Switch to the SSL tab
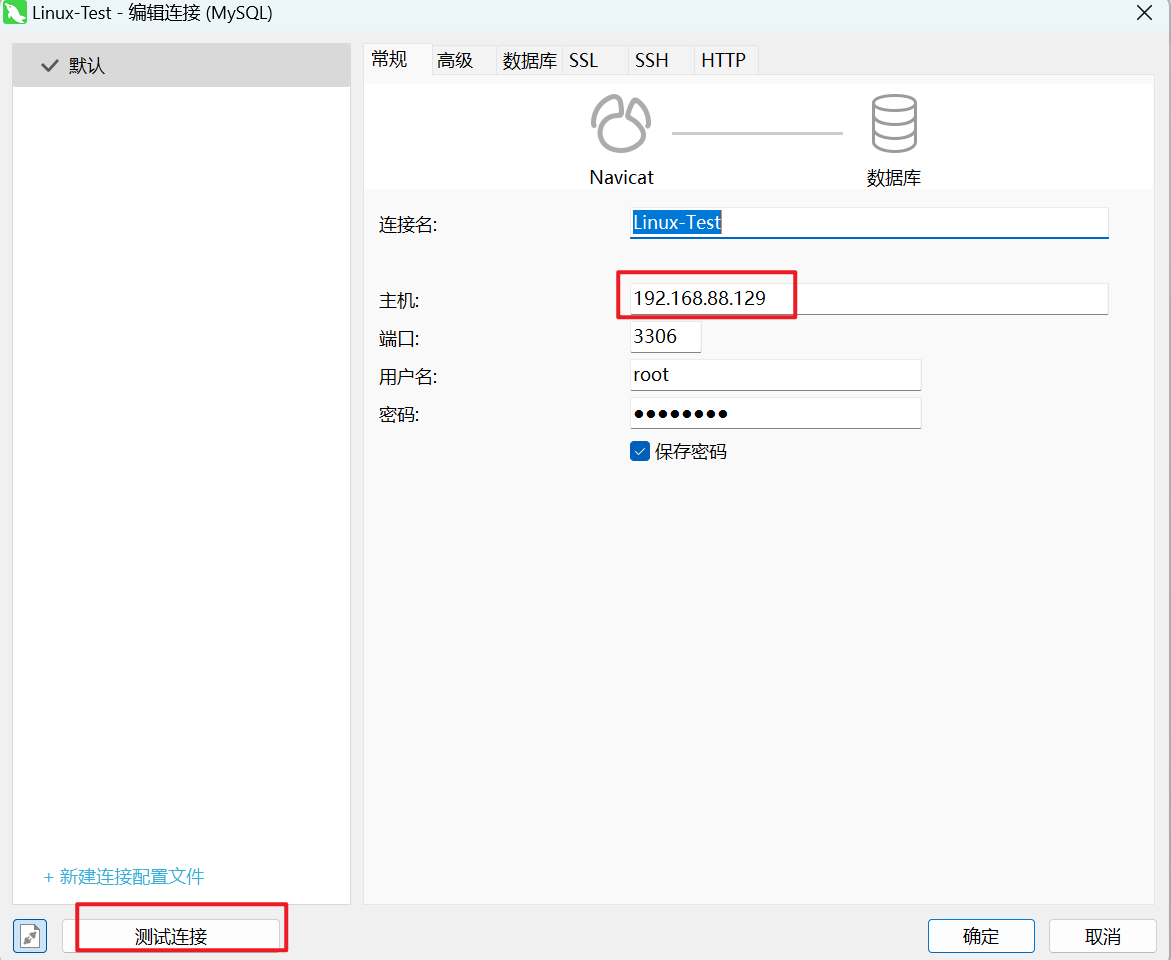Viewport: 1171px width, 960px height. click(583, 60)
